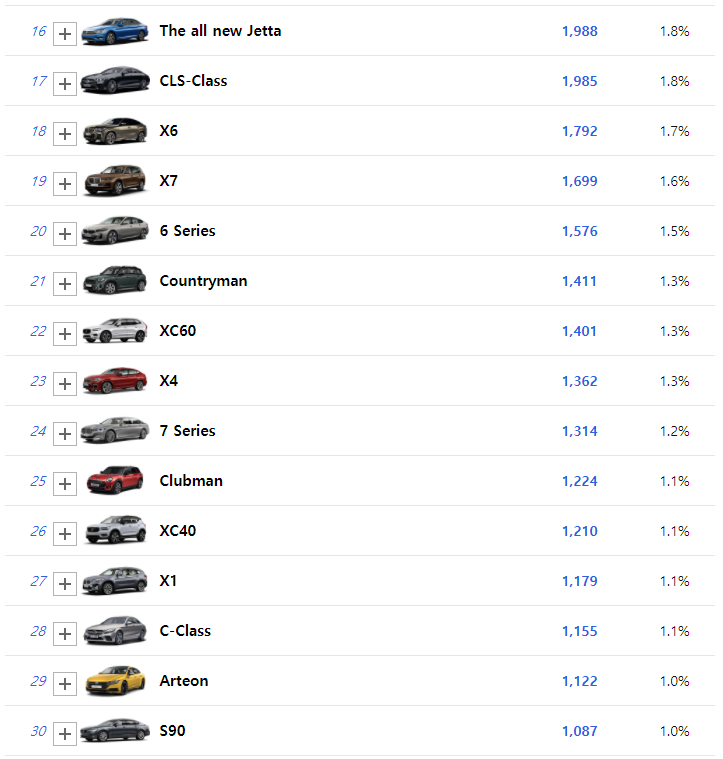Open the 6 Series model name
Image resolution: width=723 pixels, height=759 pixels.
point(187,231)
